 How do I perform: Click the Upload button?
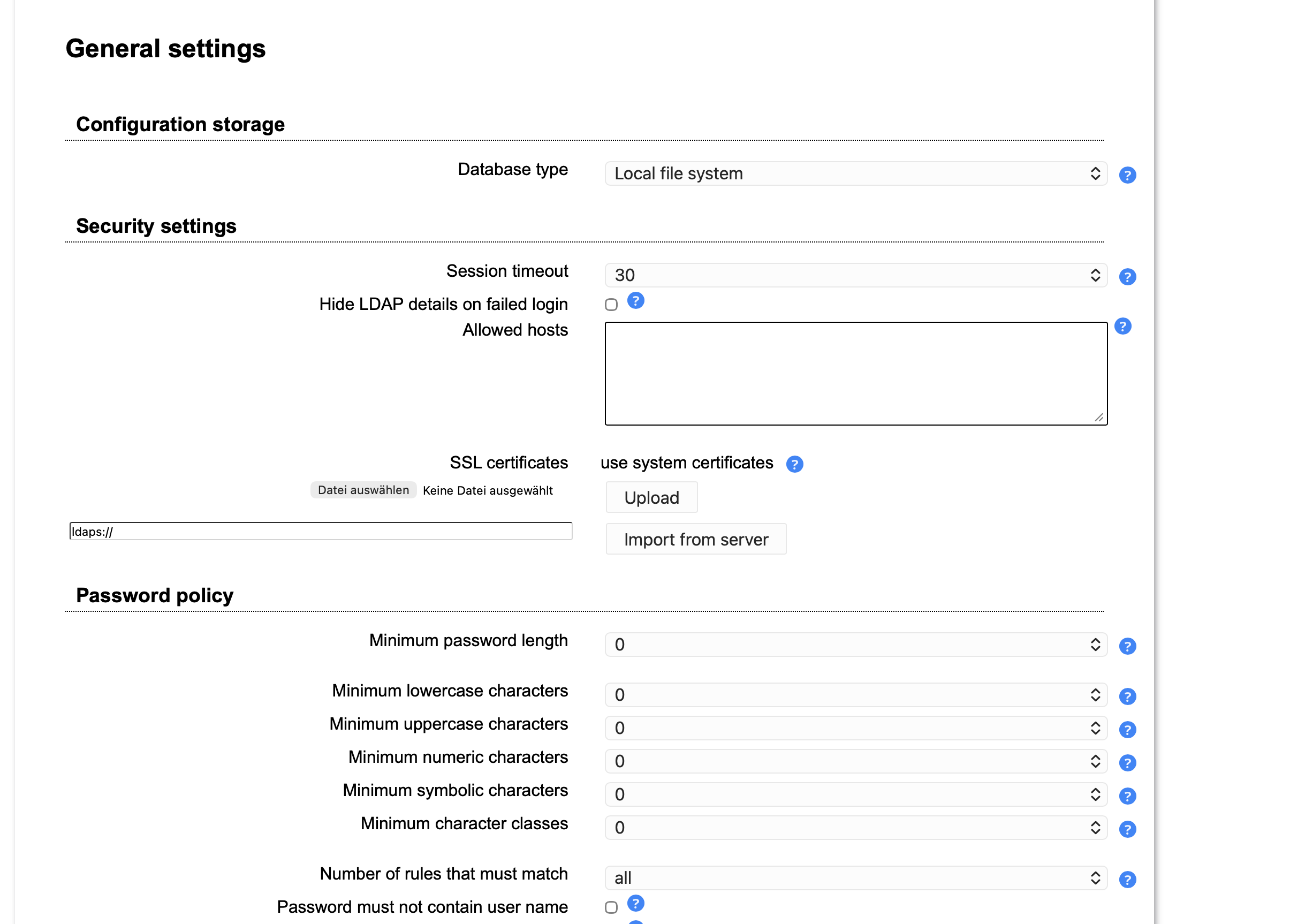[651, 498]
